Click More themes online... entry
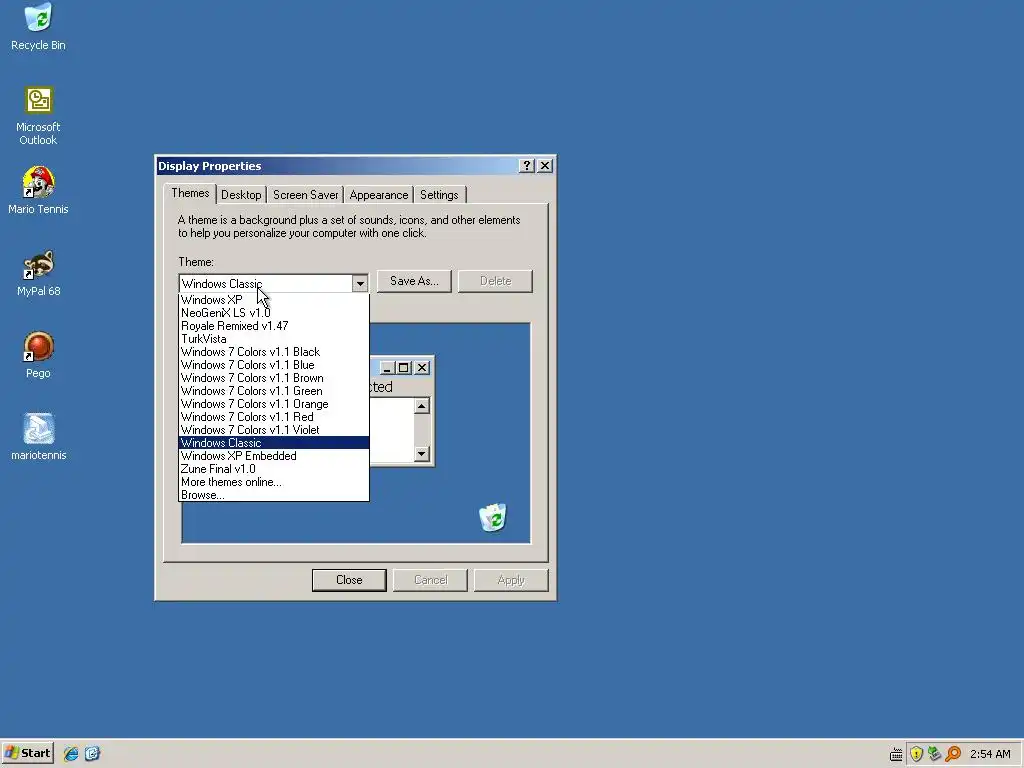The width and height of the screenshot is (1024, 768). click(x=274, y=482)
